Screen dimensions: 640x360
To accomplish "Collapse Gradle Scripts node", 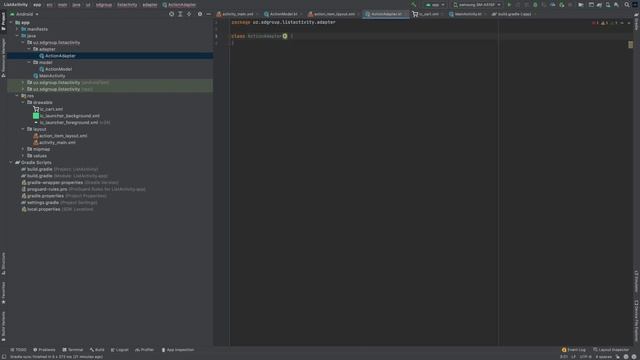I will (x=11, y=162).
